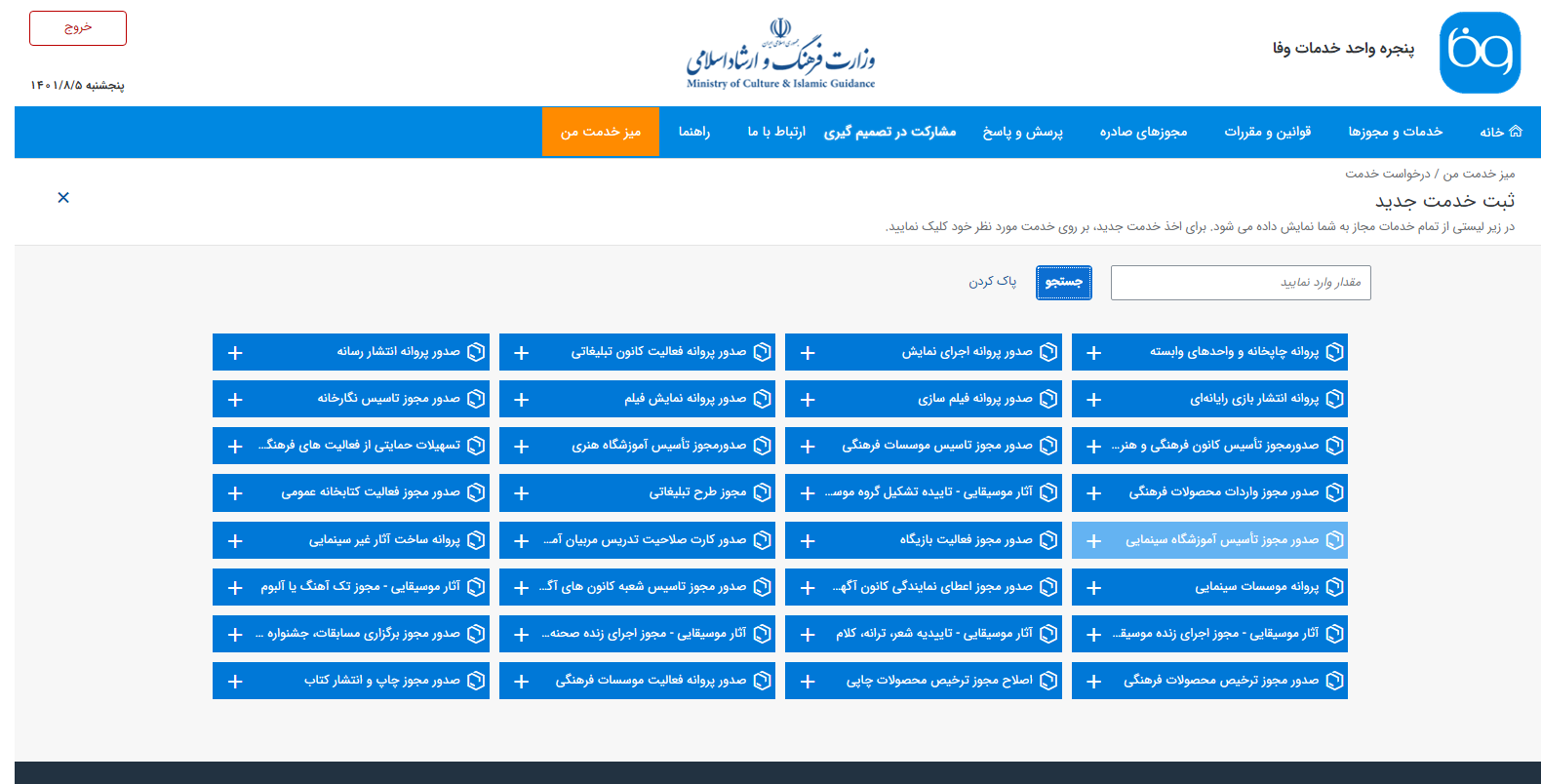The width and height of the screenshot is (1541, 784).
Task: Select text آثار موسیقایی - مجوز اجرای زنده صحنه
Action: pyautogui.click(x=644, y=634)
